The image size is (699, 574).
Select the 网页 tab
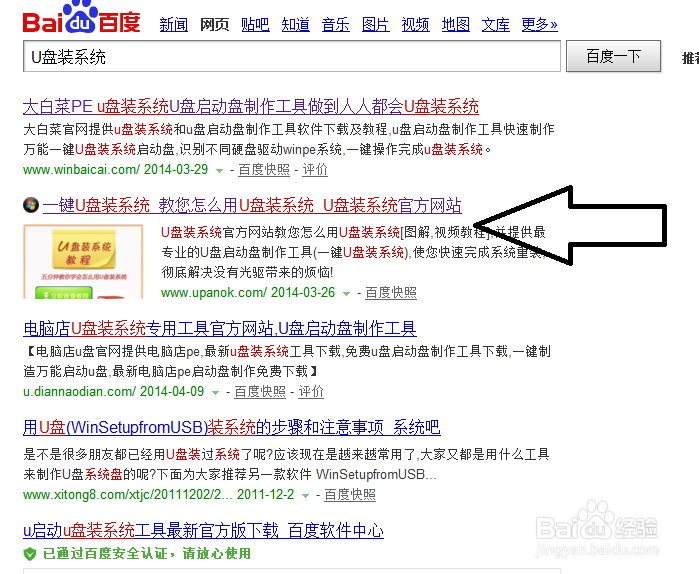[x=214, y=25]
